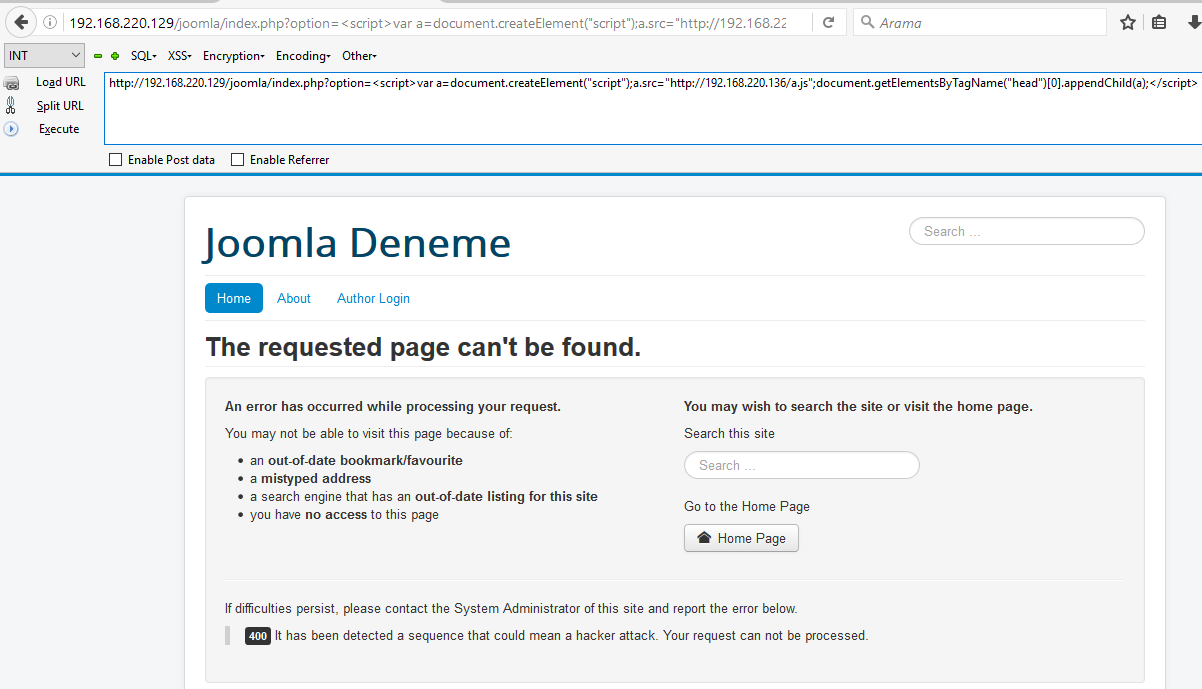This screenshot has height=689, width=1202.
Task: Expand the Encoding menu
Action: pyautogui.click(x=304, y=56)
